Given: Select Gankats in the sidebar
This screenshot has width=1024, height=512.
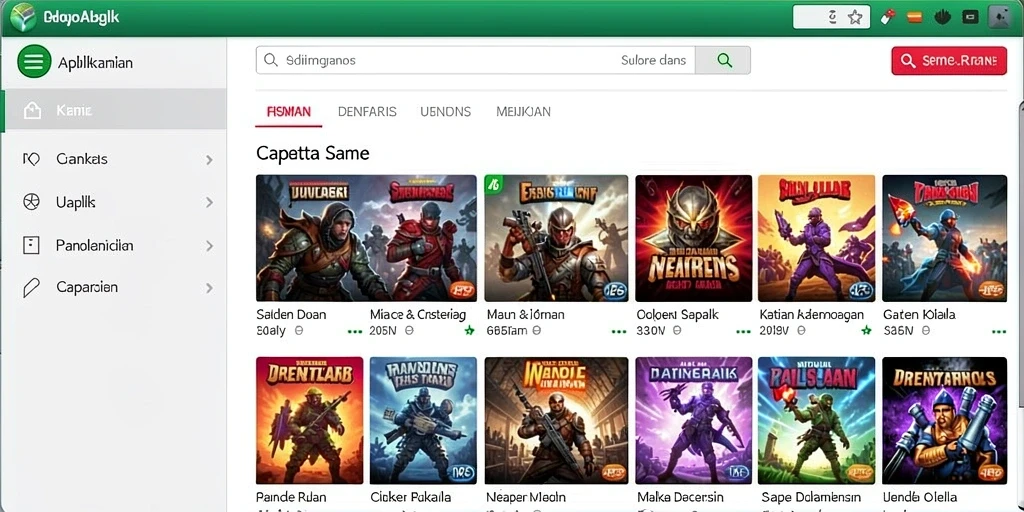Looking at the screenshot, I should coord(115,159).
